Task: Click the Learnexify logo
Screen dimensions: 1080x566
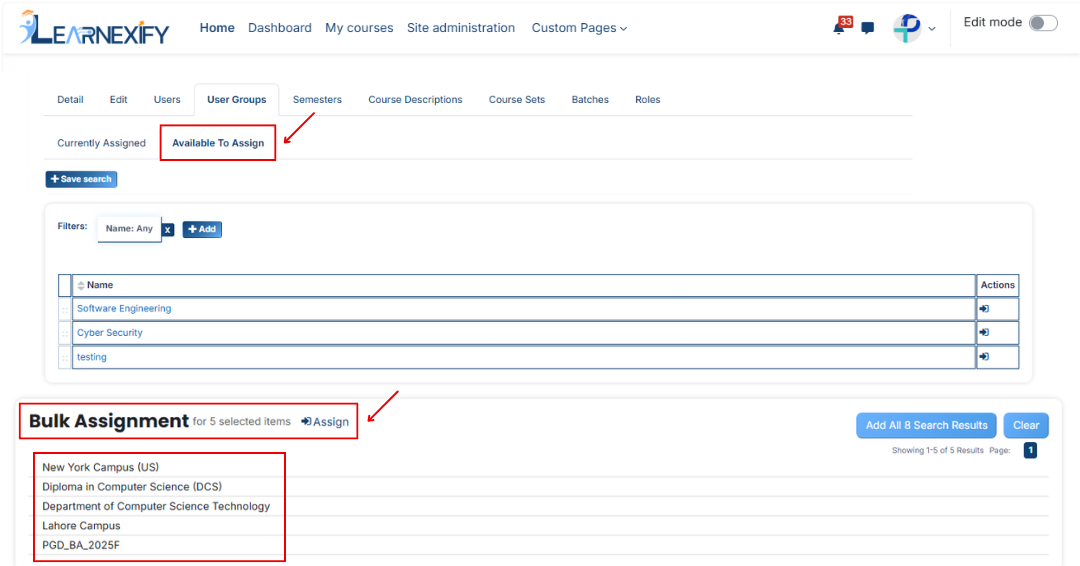Action: pyautogui.click(x=94, y=28)
